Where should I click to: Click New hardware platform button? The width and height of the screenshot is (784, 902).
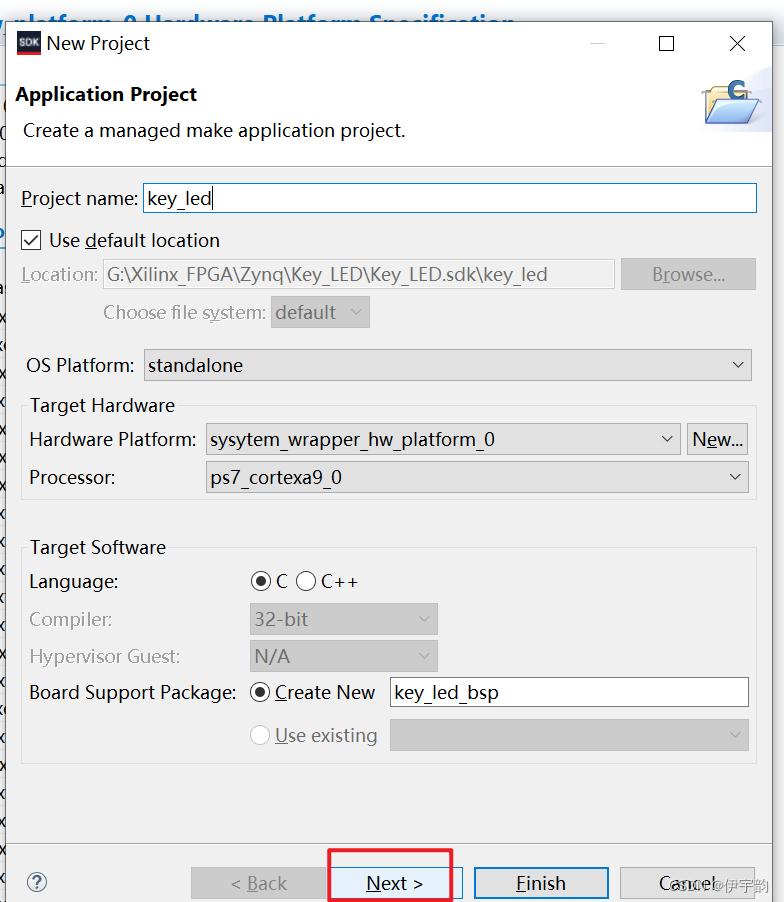coord(717,439)
